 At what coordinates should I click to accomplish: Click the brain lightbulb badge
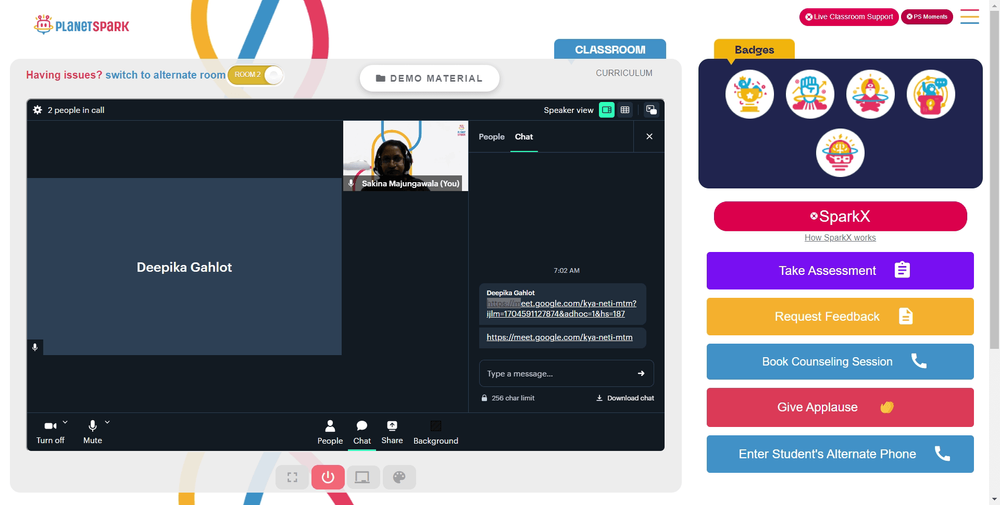(x=840, y=153)
